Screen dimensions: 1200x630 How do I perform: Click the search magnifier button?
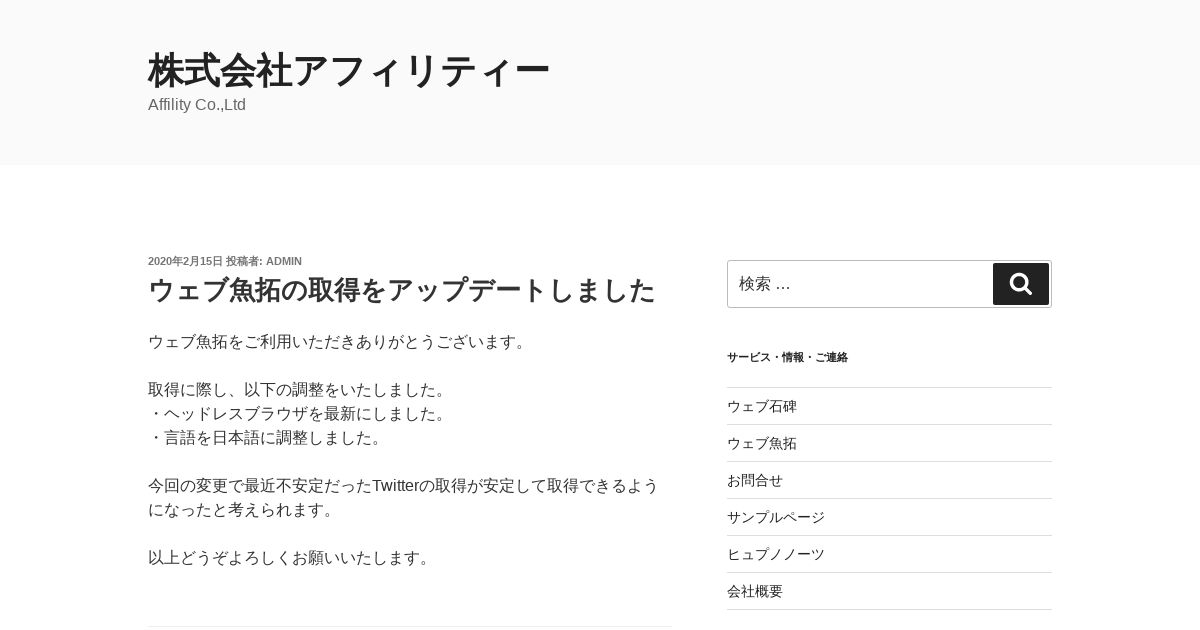tap(1020, 284)
